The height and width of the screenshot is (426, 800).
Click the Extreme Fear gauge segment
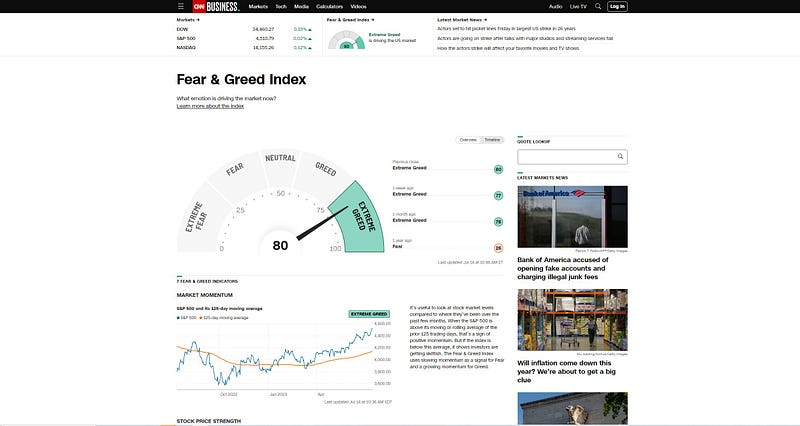point(198,219)
